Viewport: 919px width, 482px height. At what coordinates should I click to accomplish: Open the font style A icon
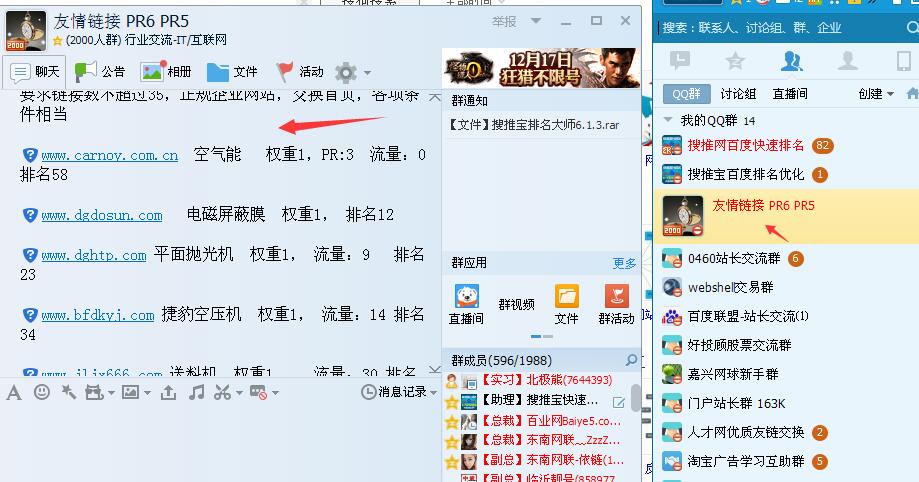click(x=14, y=392)
